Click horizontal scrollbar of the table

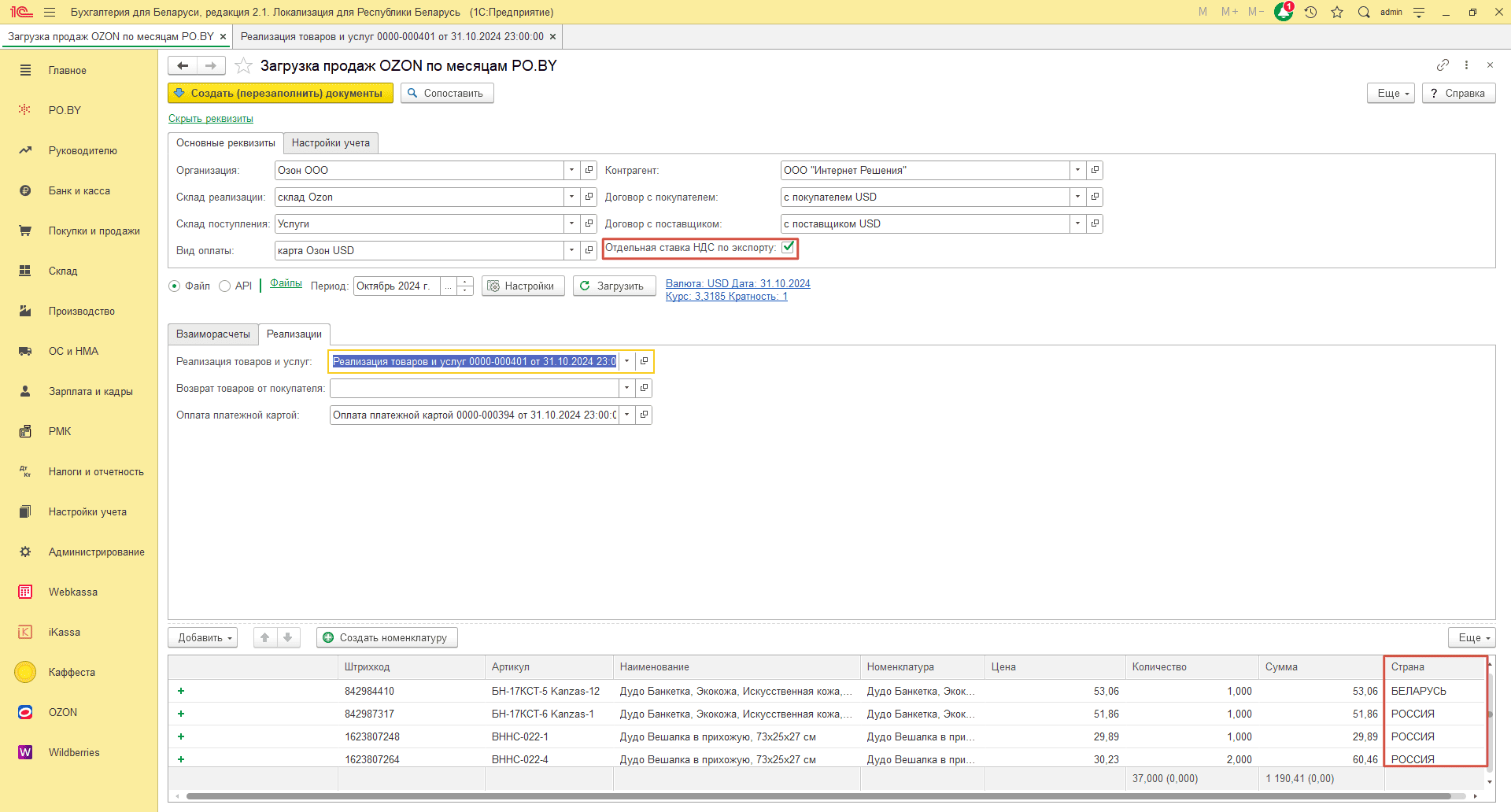[x=818, y=796]
